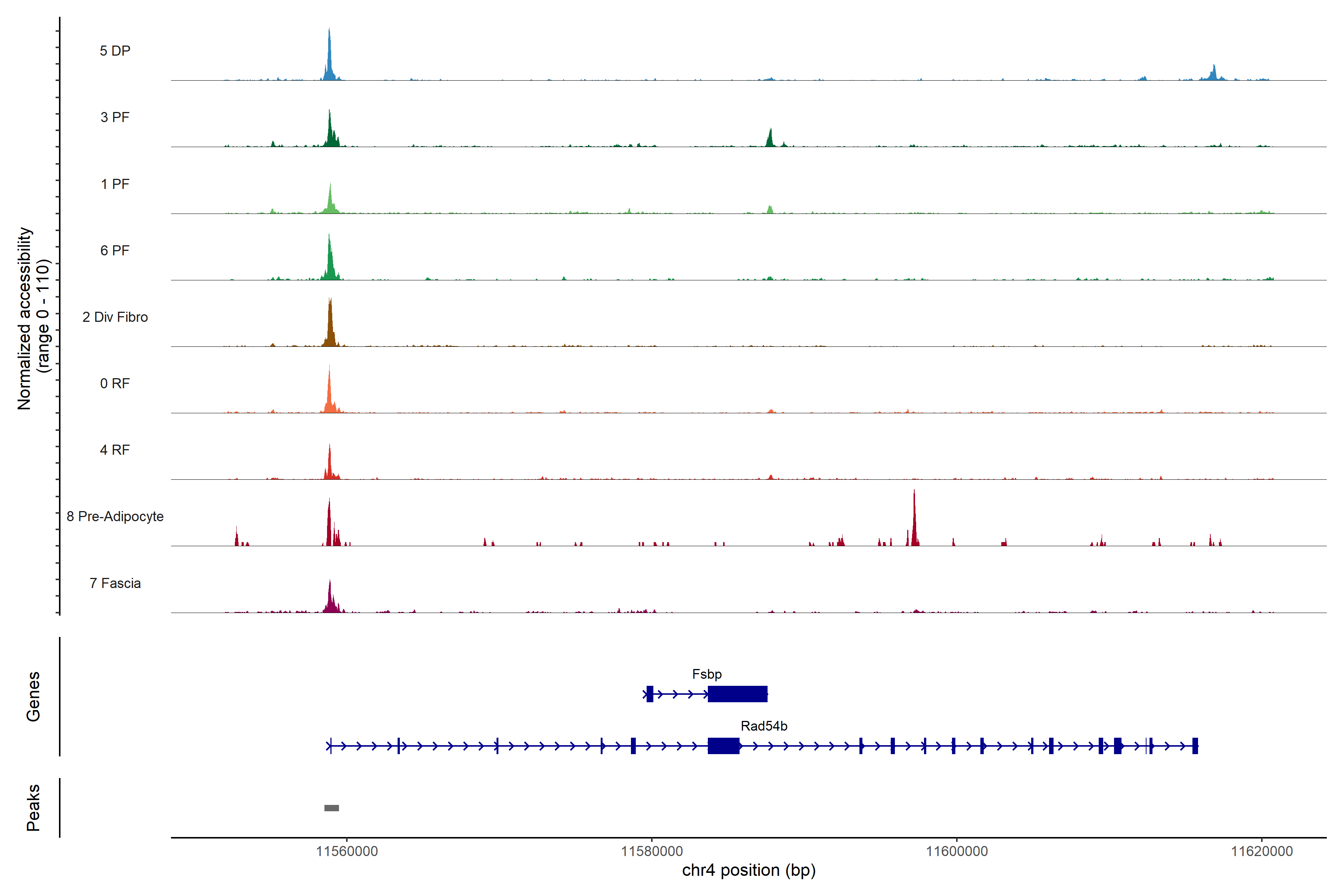This screenshot has height=896, width=1344.
Task: Click the 7 Fascia track label
Action: coord(115,583)
